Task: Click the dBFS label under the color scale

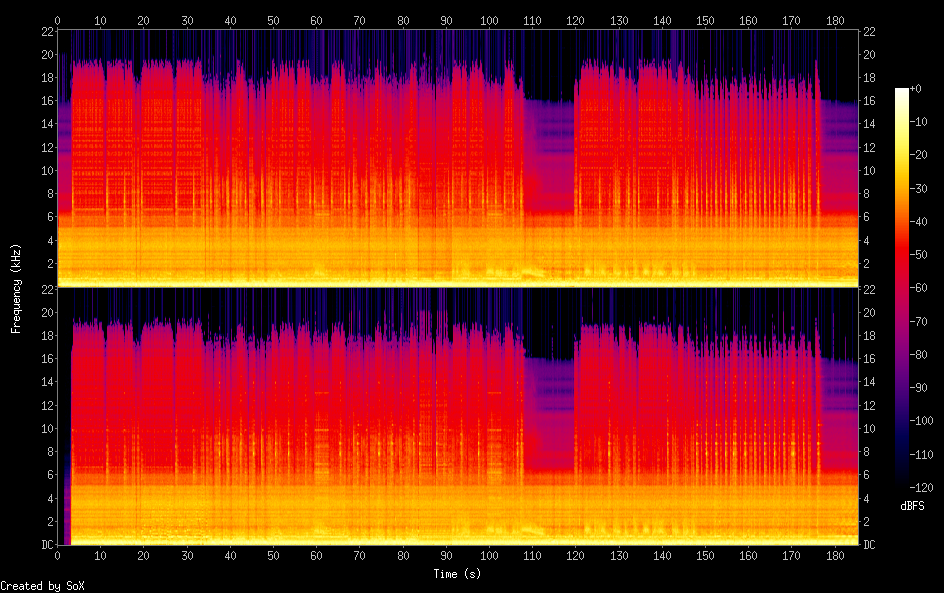Action: tap(912, 506)
